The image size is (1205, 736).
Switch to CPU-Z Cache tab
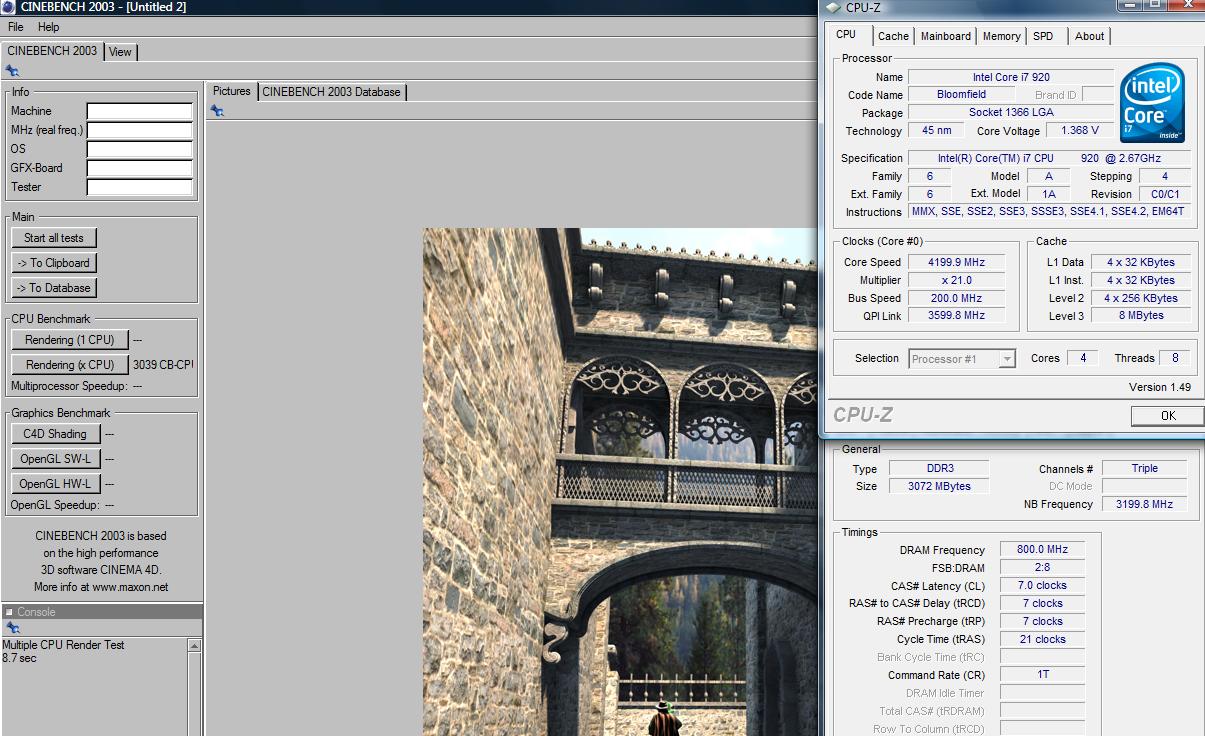coord(893,36)
